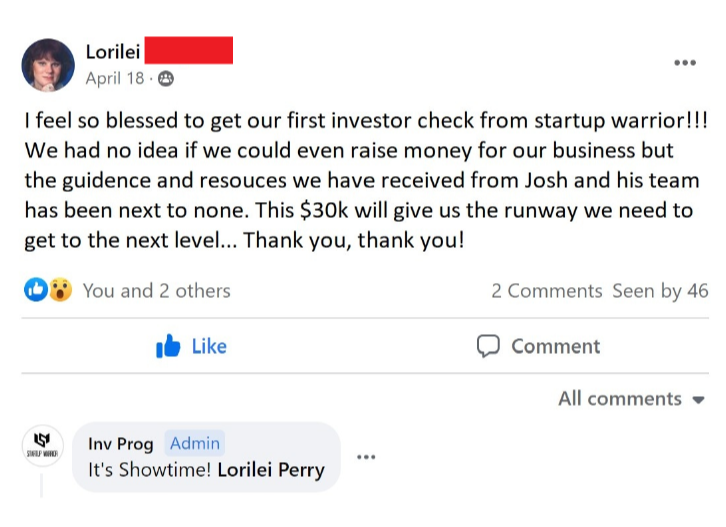The image size is (726, 527).
Task: Click Seen by 46 to view viewers
Action: point(660,290)
